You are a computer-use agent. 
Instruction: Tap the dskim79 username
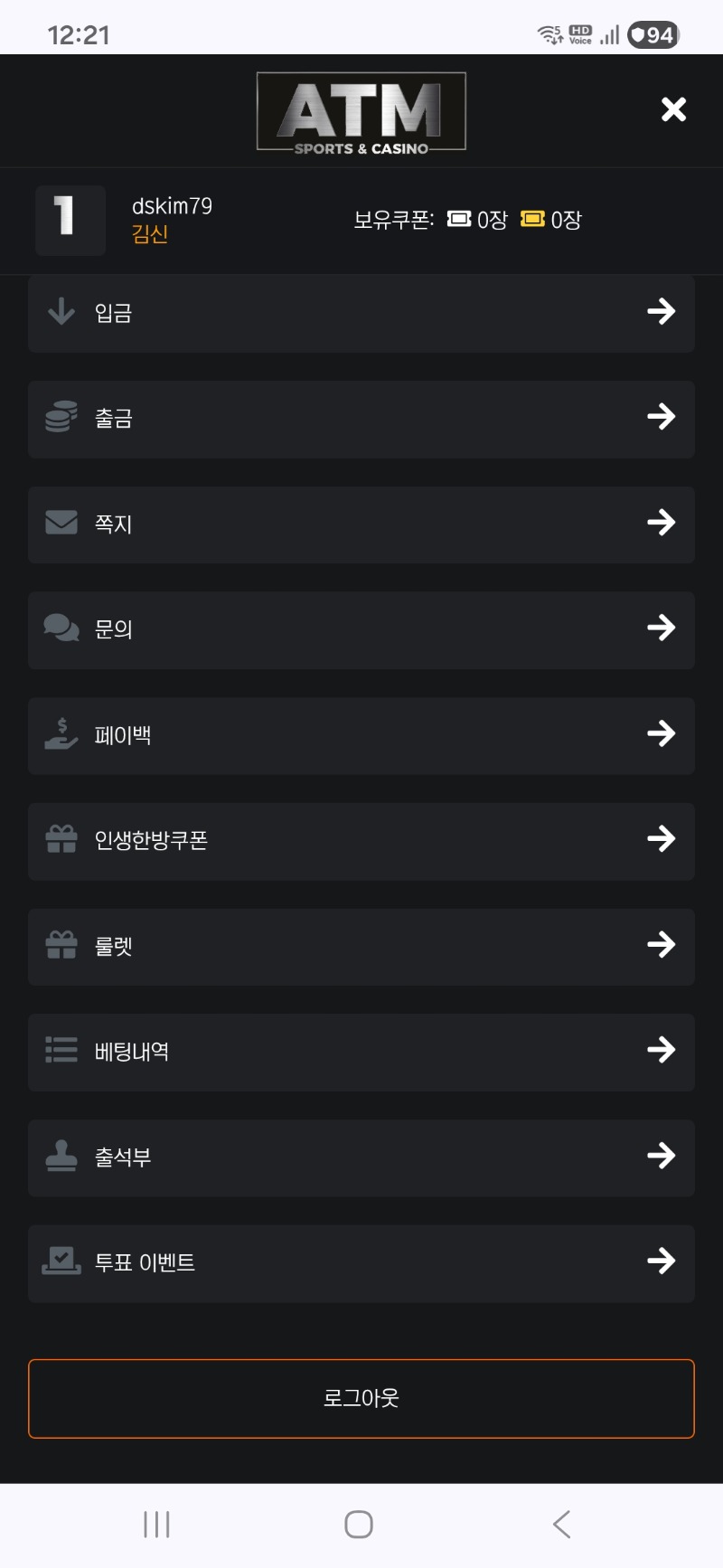tap(172, 206)
